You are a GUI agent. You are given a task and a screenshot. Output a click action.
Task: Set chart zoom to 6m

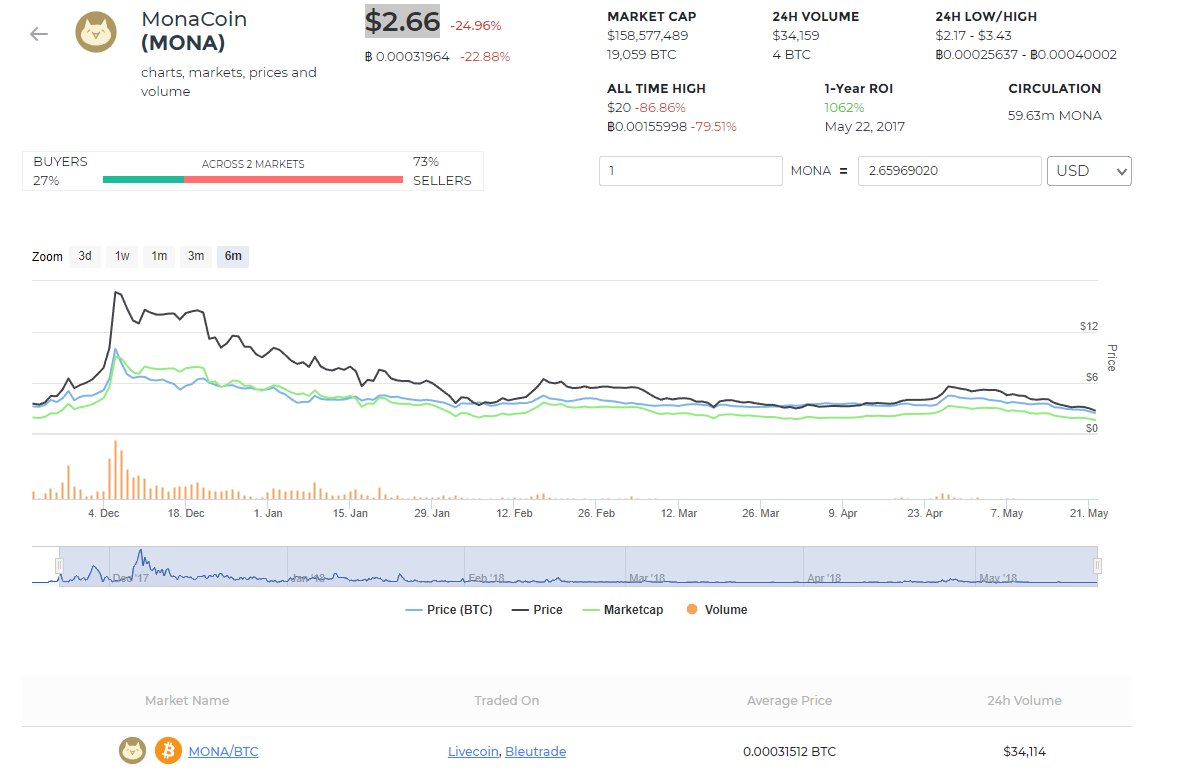pyautogui.click(x=233, y=256)
